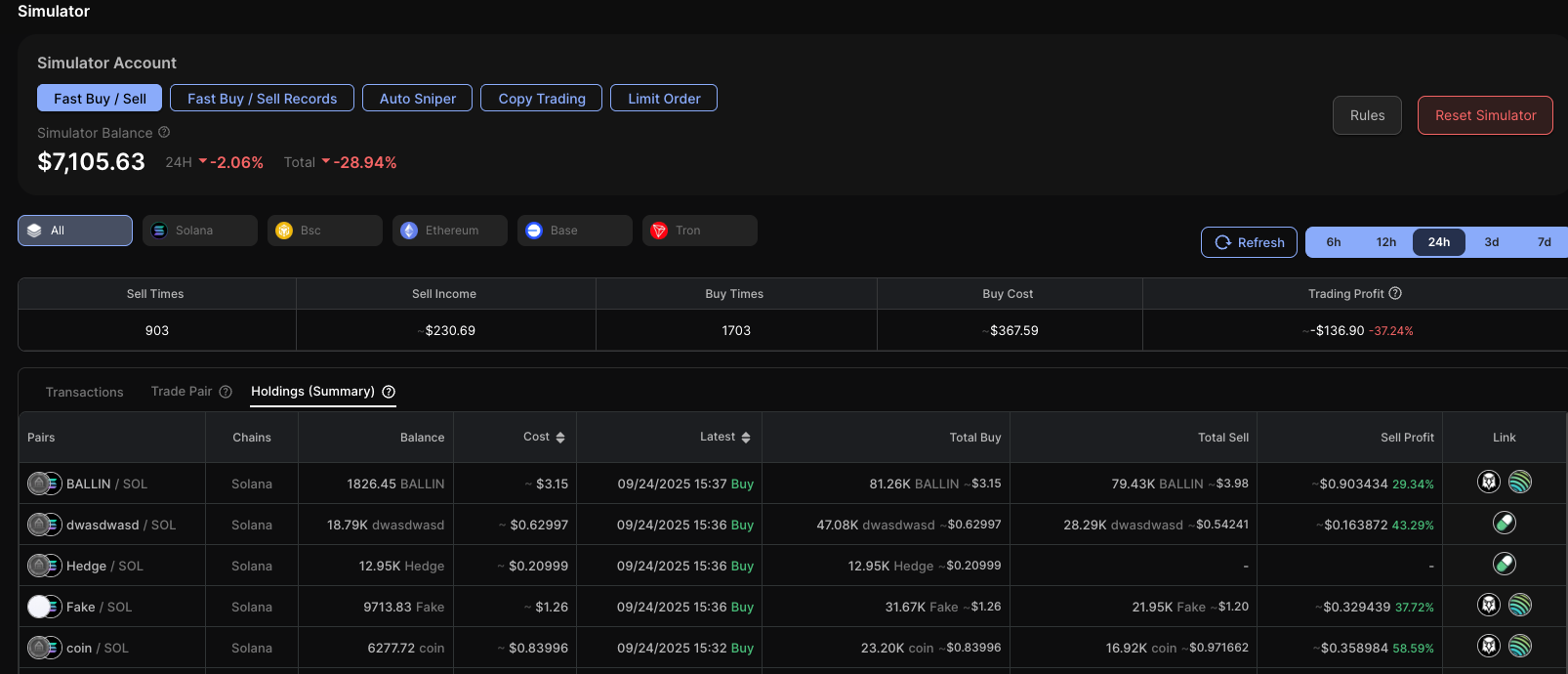Filter by Solana chain

200,231
